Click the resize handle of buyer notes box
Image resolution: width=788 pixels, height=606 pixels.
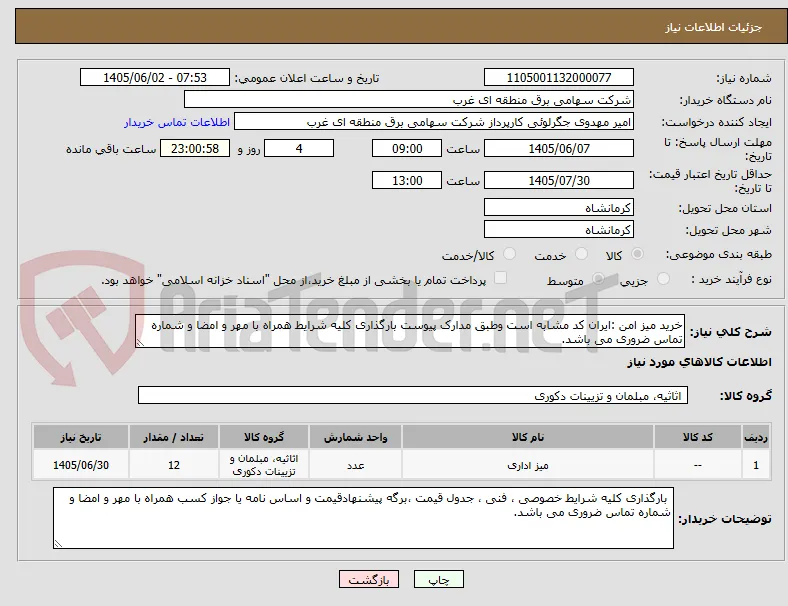pyautogui.click(x=58, y=543)
